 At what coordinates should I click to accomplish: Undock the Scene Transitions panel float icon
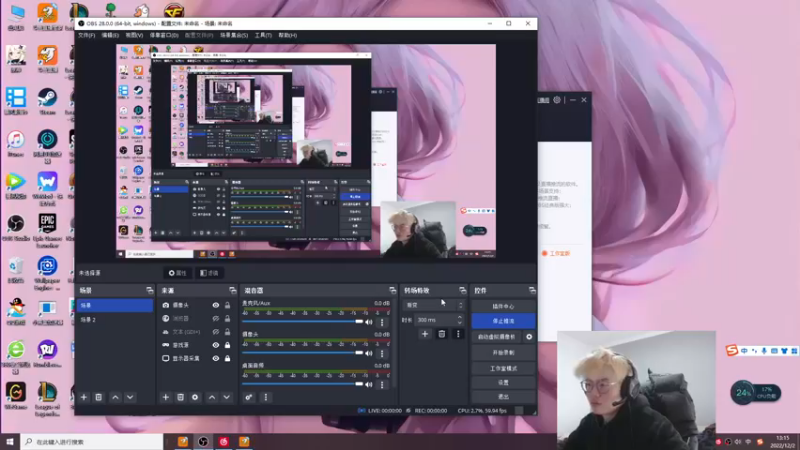pos(462,290)
